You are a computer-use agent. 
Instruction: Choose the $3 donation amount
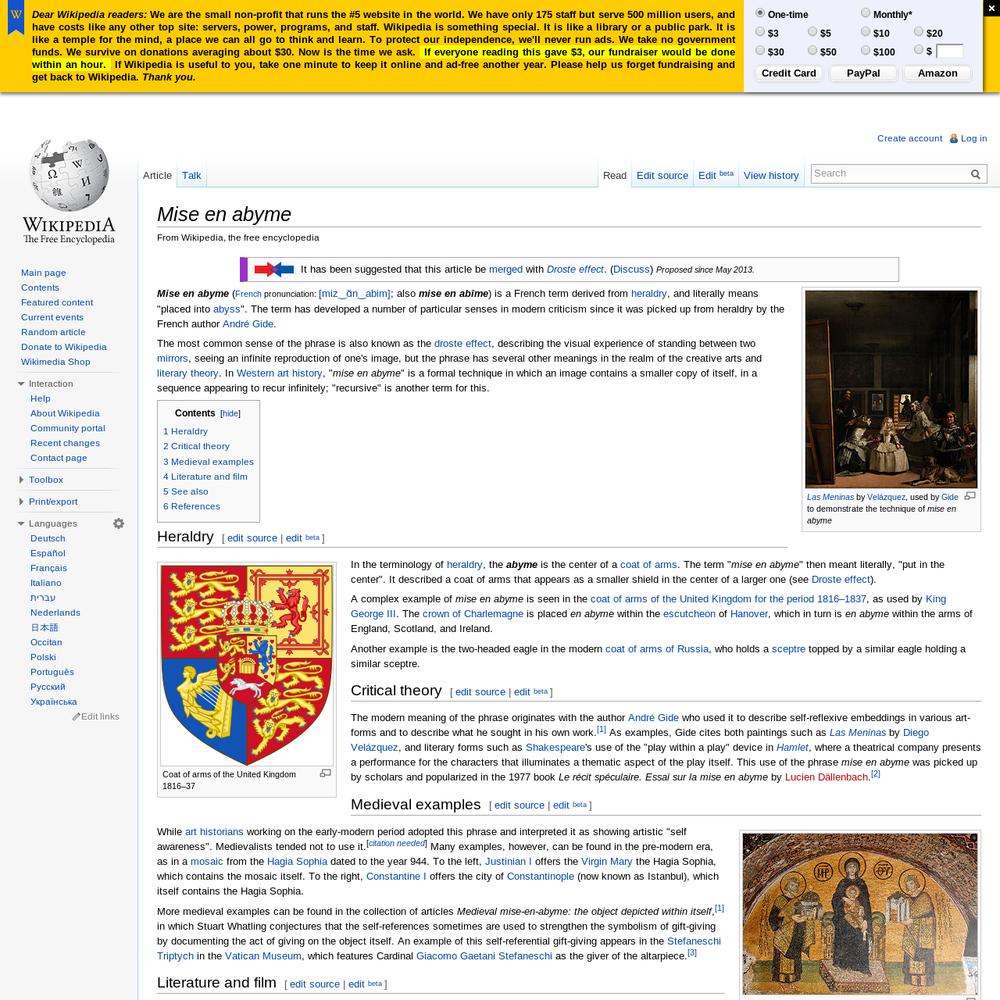point(760,31)
